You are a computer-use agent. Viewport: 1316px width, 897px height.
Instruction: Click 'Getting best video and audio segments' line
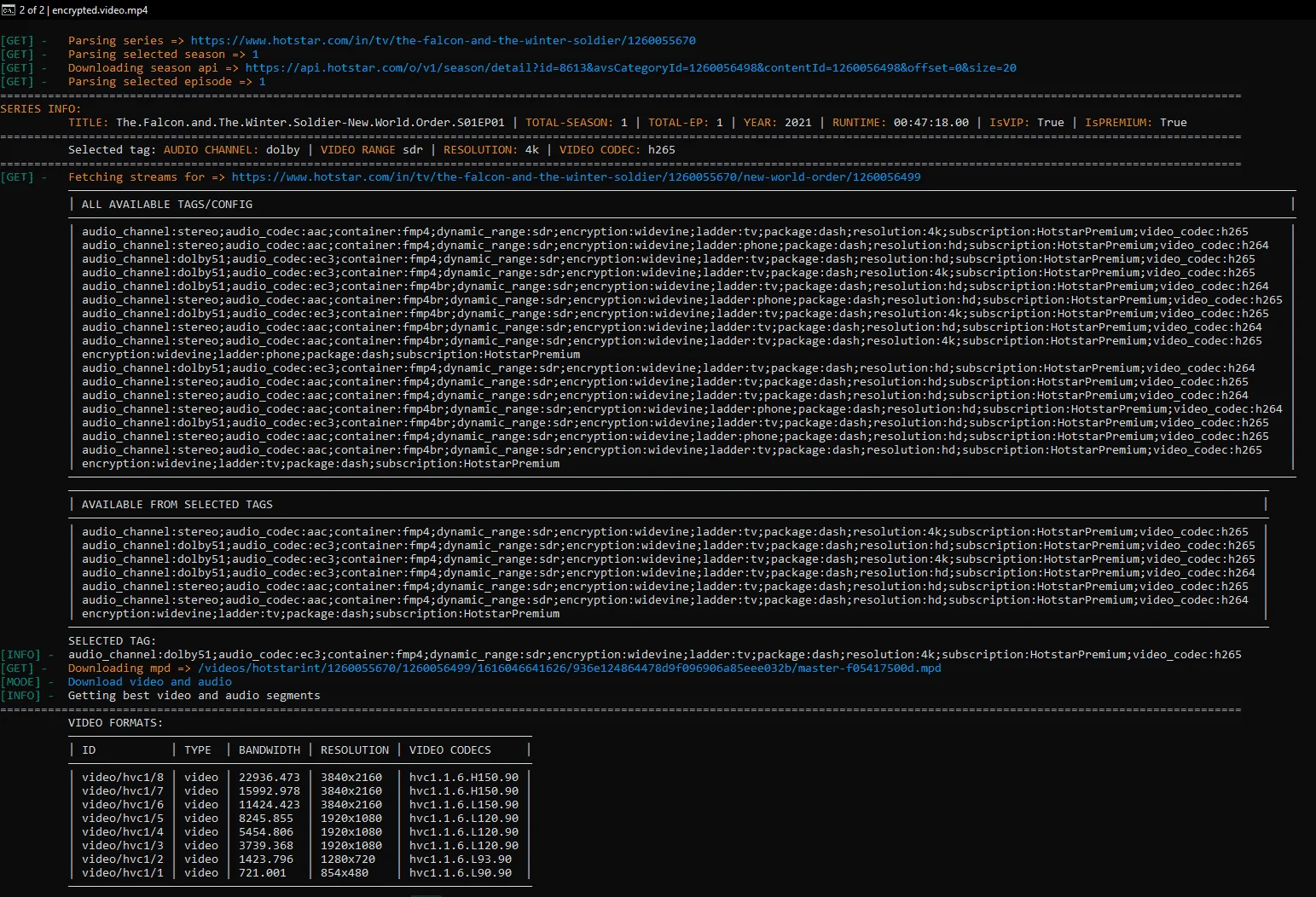(x=194, y=696)
